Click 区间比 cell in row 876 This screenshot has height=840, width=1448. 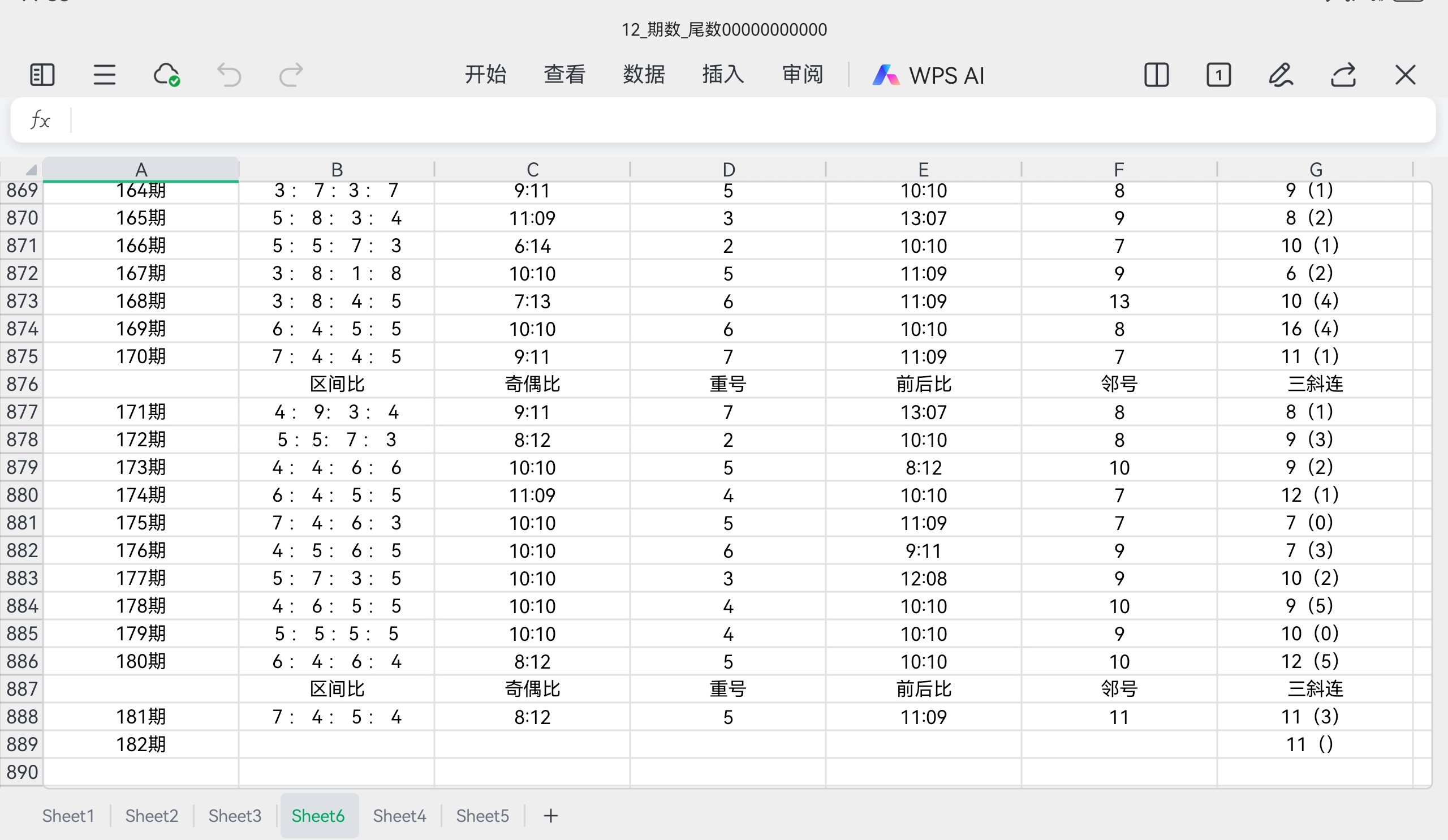[337, 384]
